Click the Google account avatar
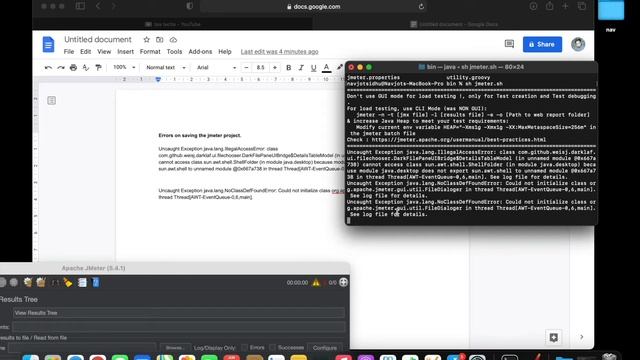This screenshot has width=640, height=360. point(578,44)
